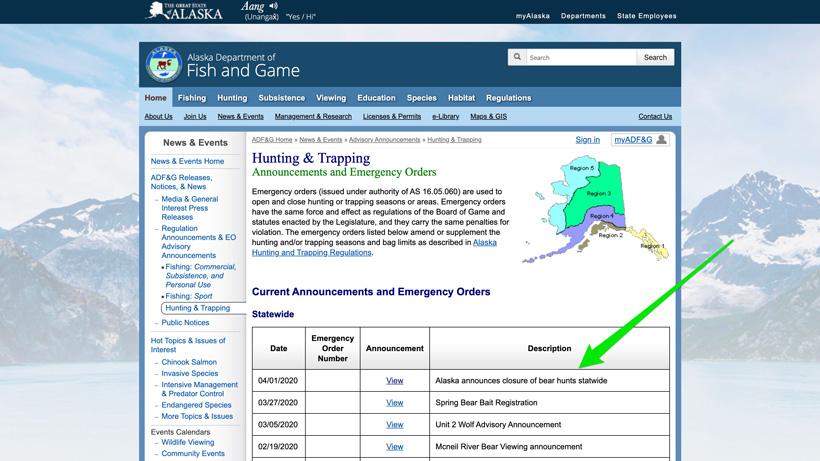820x461 pixels.
Task: Select the Regulations tab
Action: (508, 98)
